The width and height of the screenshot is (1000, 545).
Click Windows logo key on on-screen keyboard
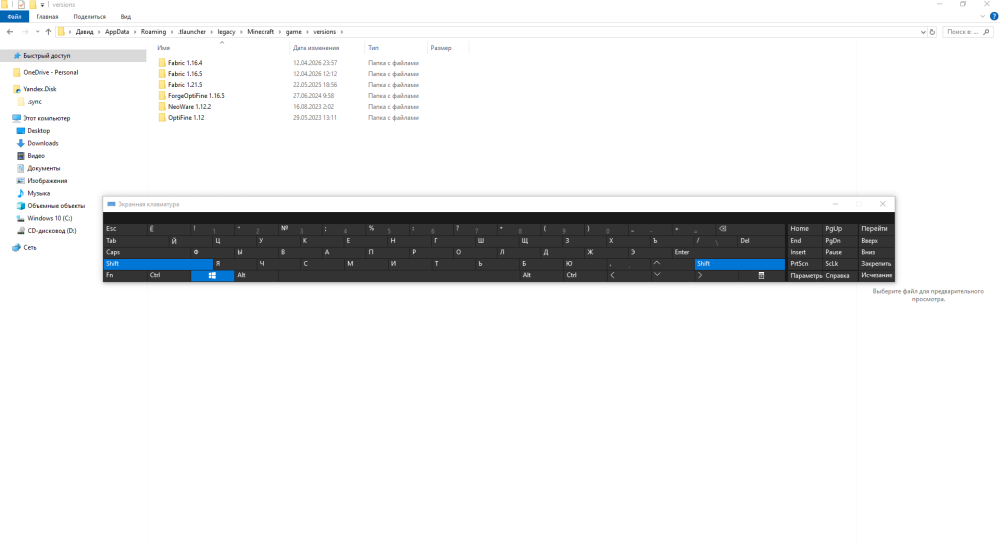tap(212, 275)
